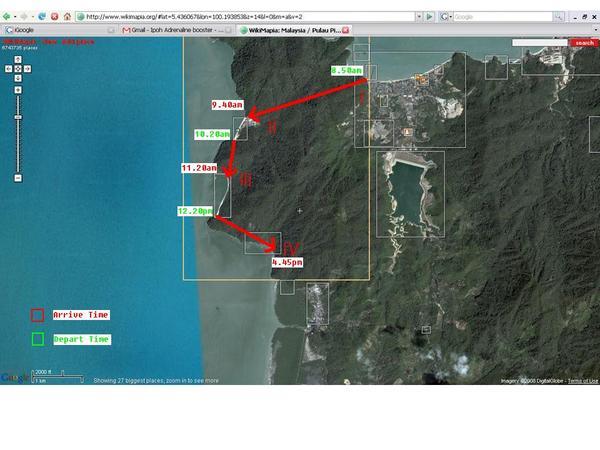The height and width of the screenshot is (450, 600).
Task: Click the red search button on map
Action: (x=584, y=43)
